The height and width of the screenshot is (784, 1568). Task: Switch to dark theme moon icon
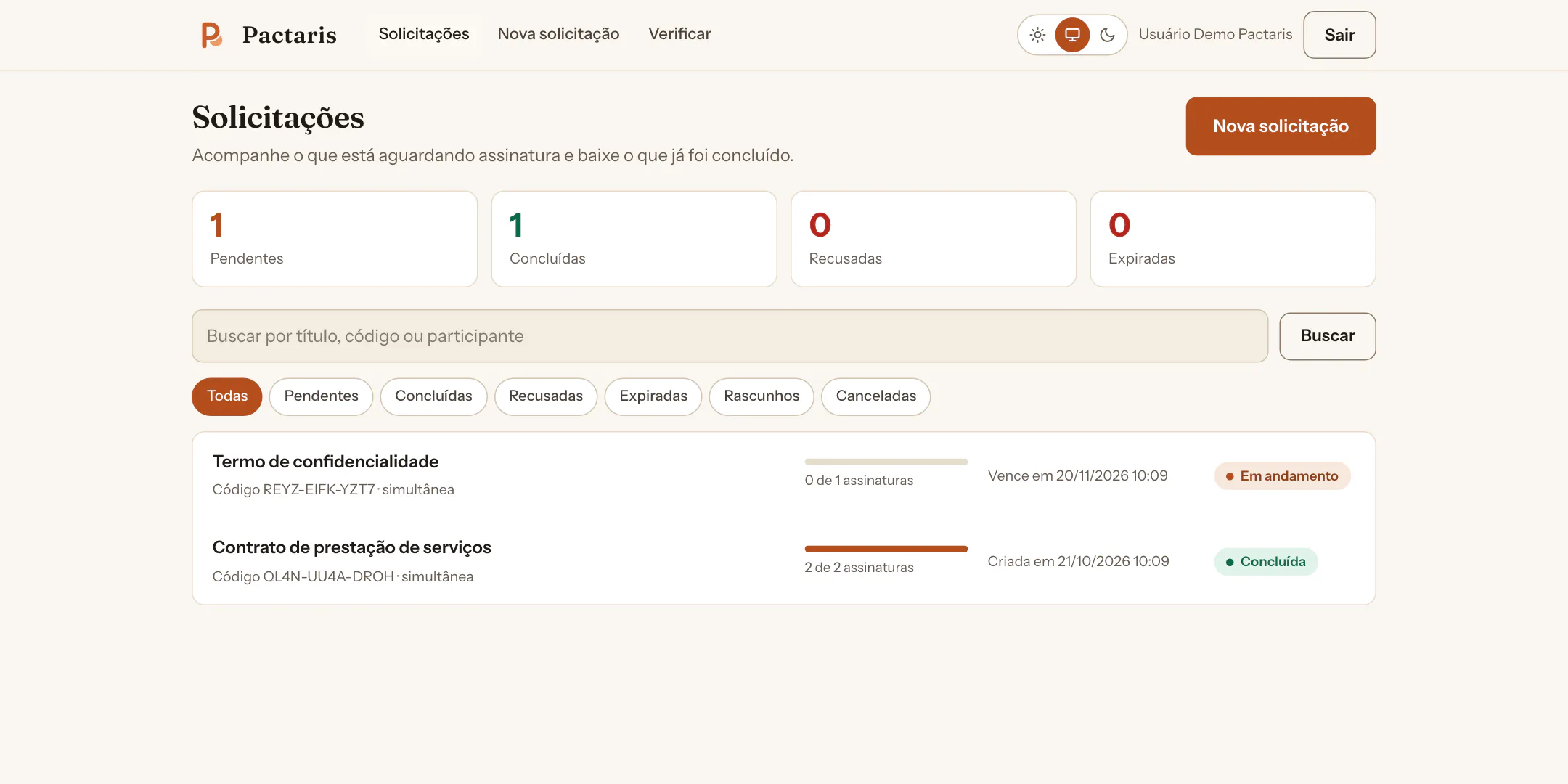click(x=1107, y=35)
